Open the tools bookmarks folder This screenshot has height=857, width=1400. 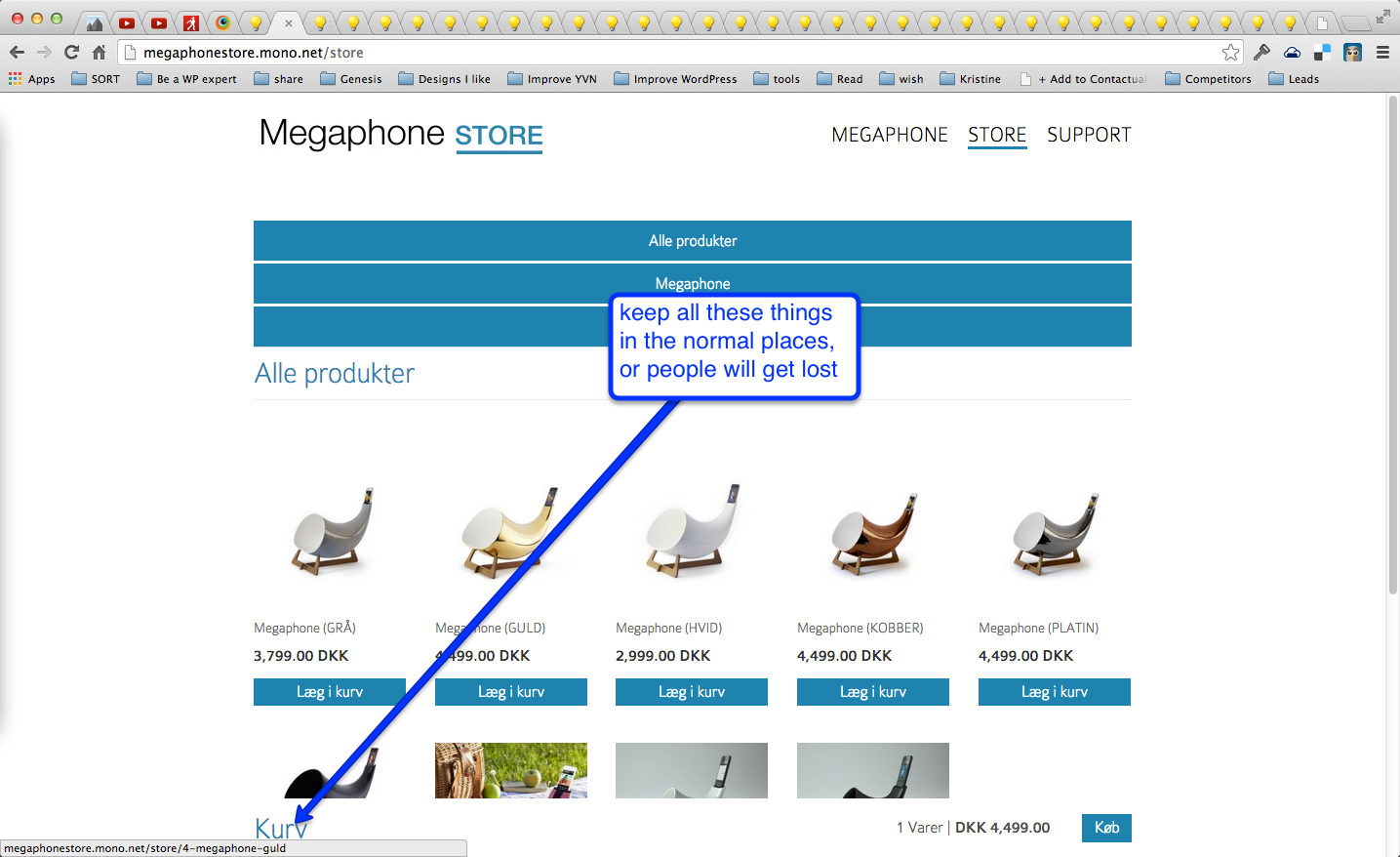click(777, 79)
